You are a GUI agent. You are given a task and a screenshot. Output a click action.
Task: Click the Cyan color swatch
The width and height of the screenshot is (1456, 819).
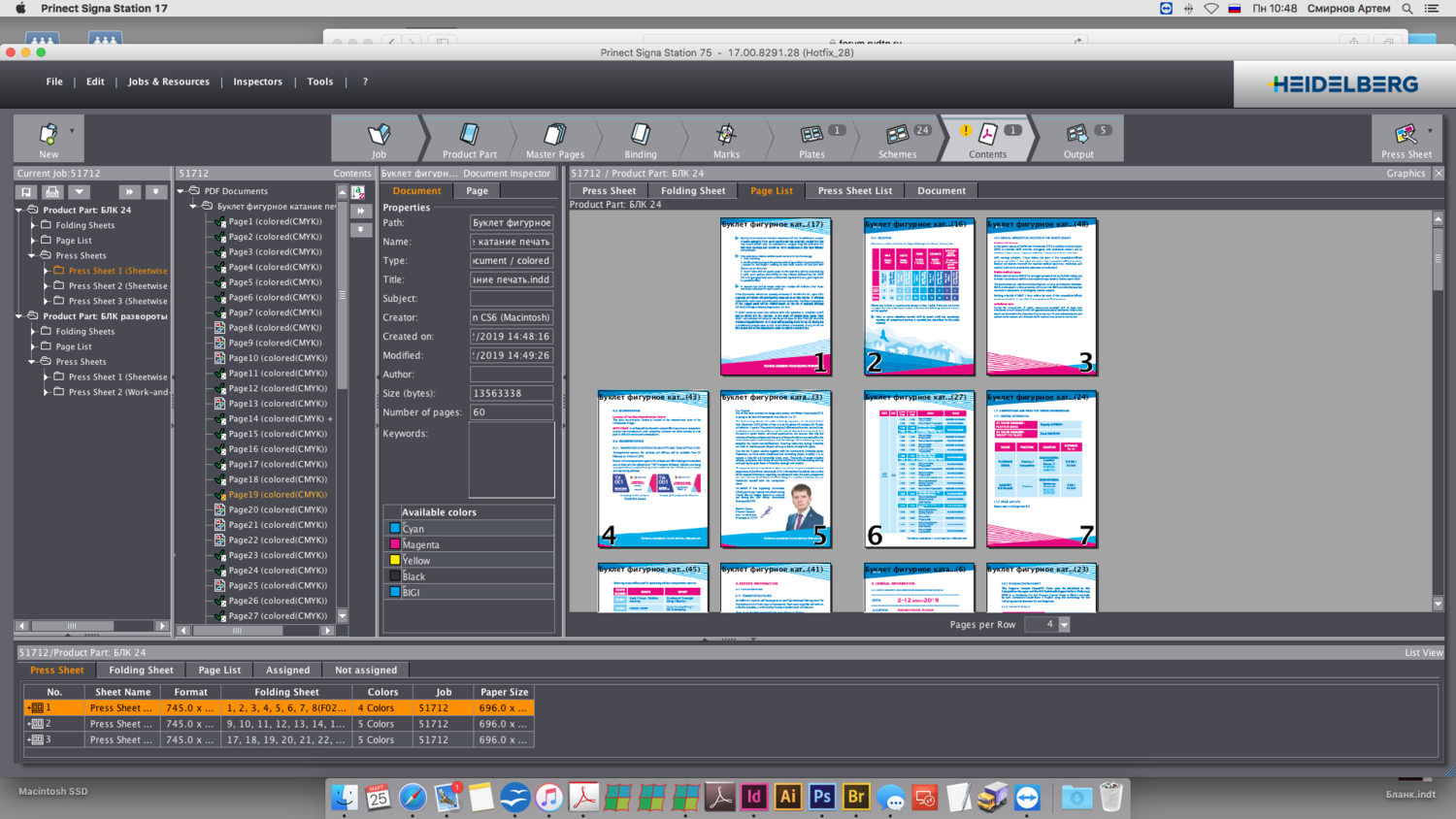click(395, 529)
